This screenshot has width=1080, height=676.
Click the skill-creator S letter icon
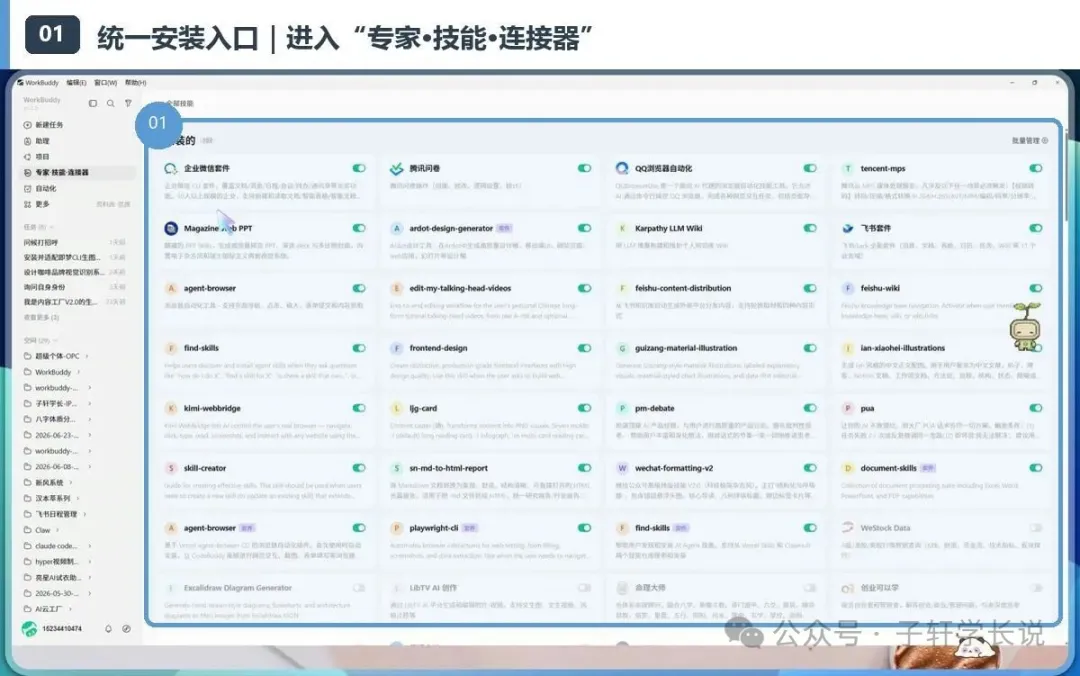click(x=171, y=468)
